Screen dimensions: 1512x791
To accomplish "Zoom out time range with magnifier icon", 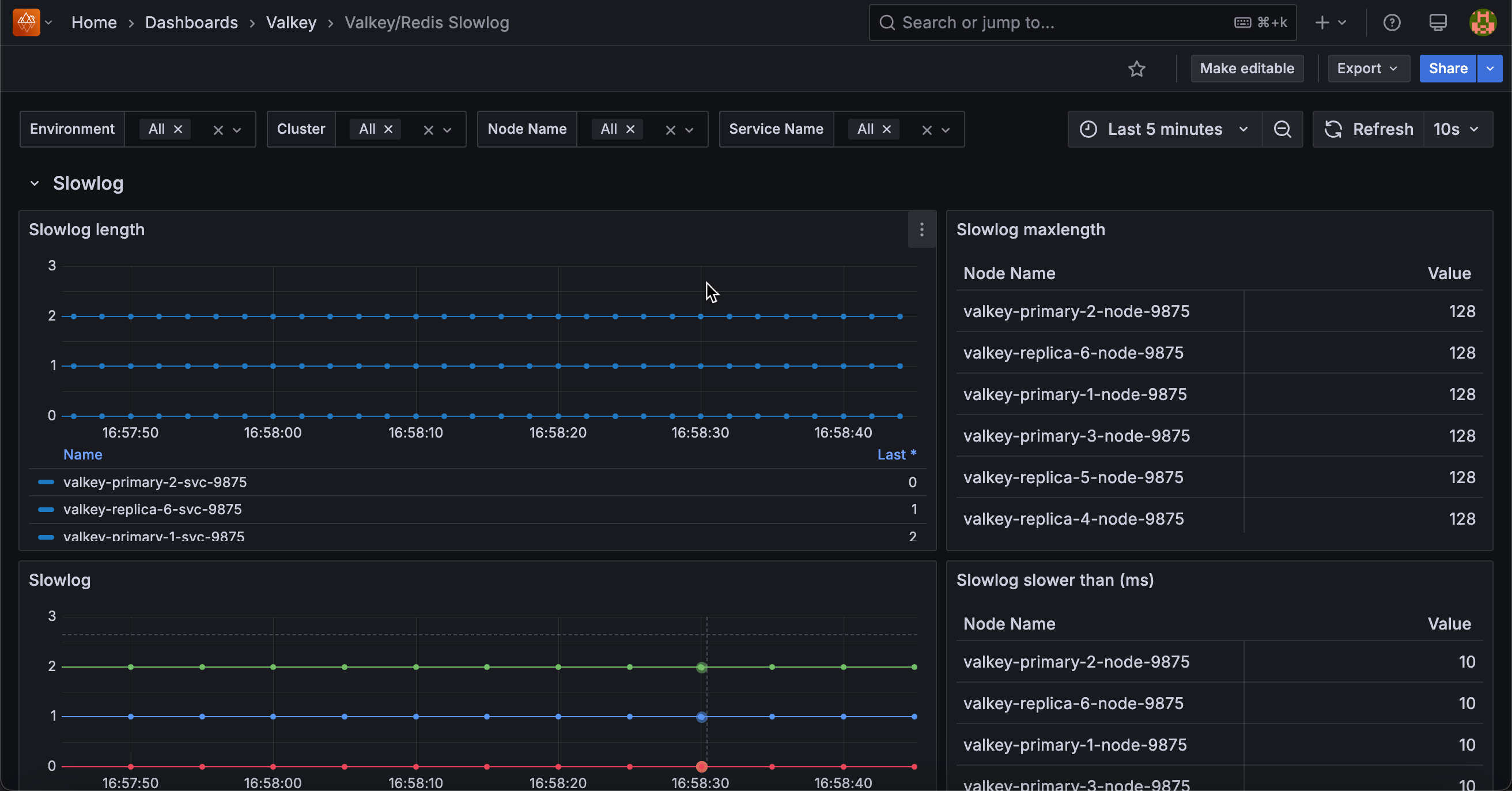I will [x=1283, y=129].
